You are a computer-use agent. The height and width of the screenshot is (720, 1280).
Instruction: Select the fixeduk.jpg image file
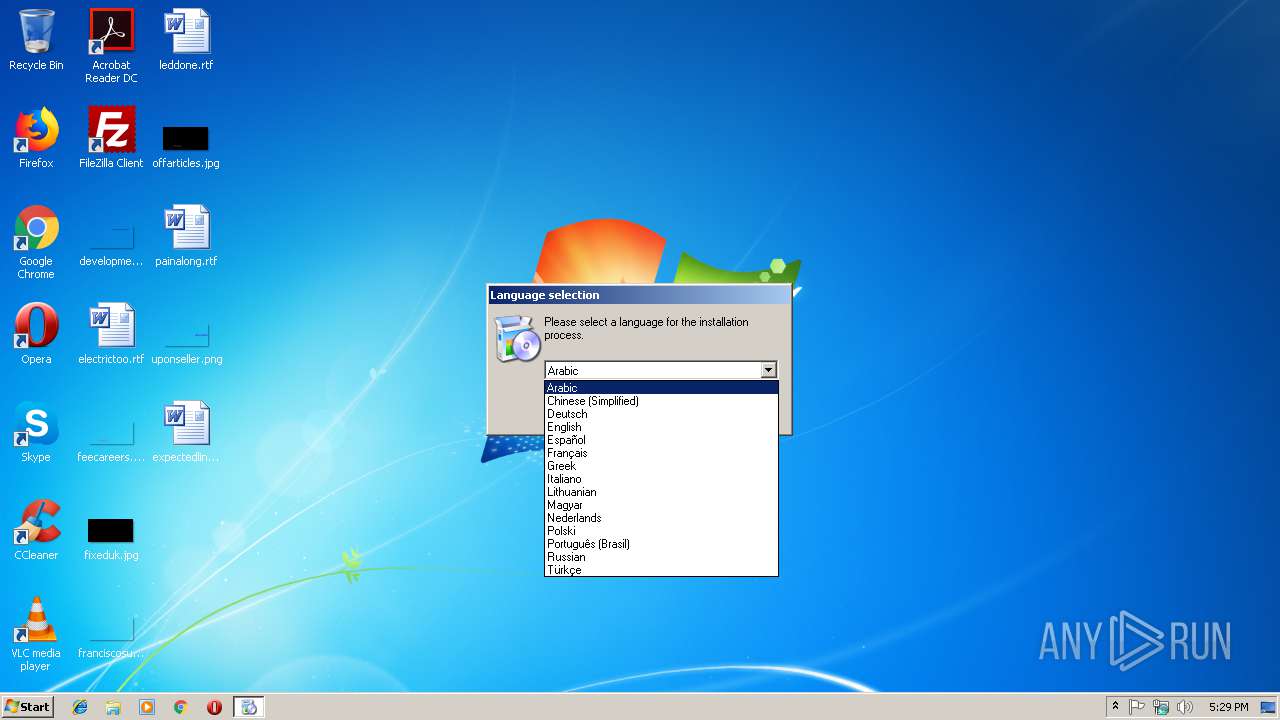(x=111, y=538)
